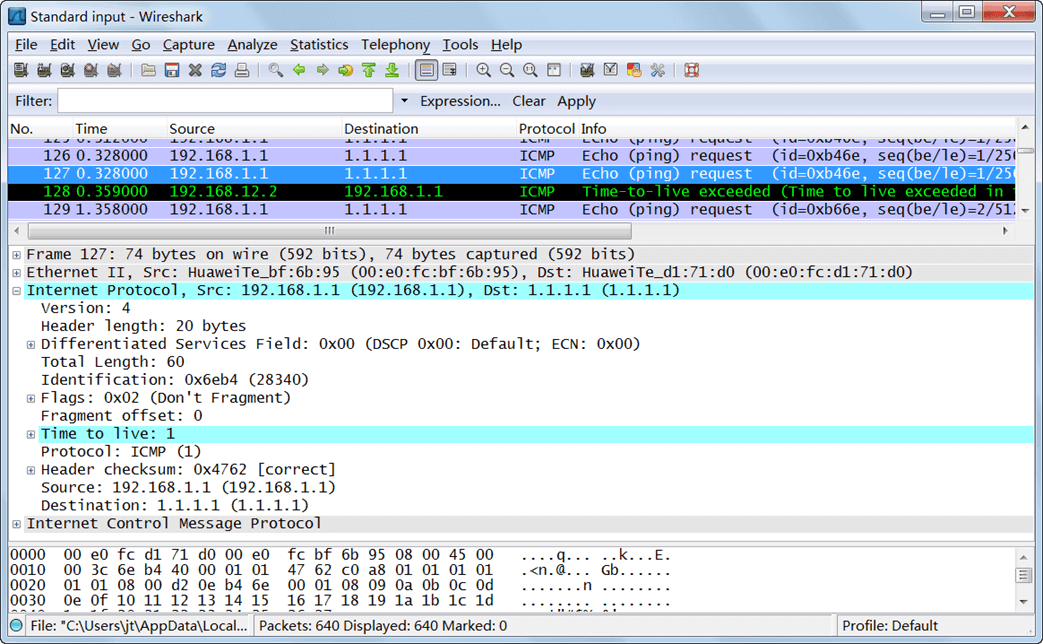
Task: Expand Differentiated Services Field details
Action: click(31, 345)
